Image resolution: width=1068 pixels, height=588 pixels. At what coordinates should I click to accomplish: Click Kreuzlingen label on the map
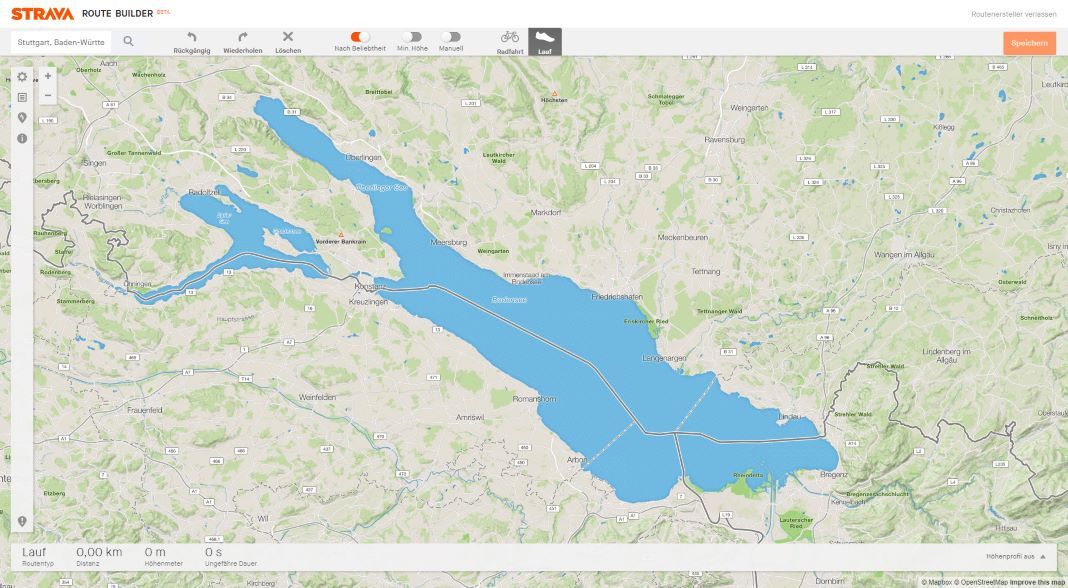(x=368, y=301)
